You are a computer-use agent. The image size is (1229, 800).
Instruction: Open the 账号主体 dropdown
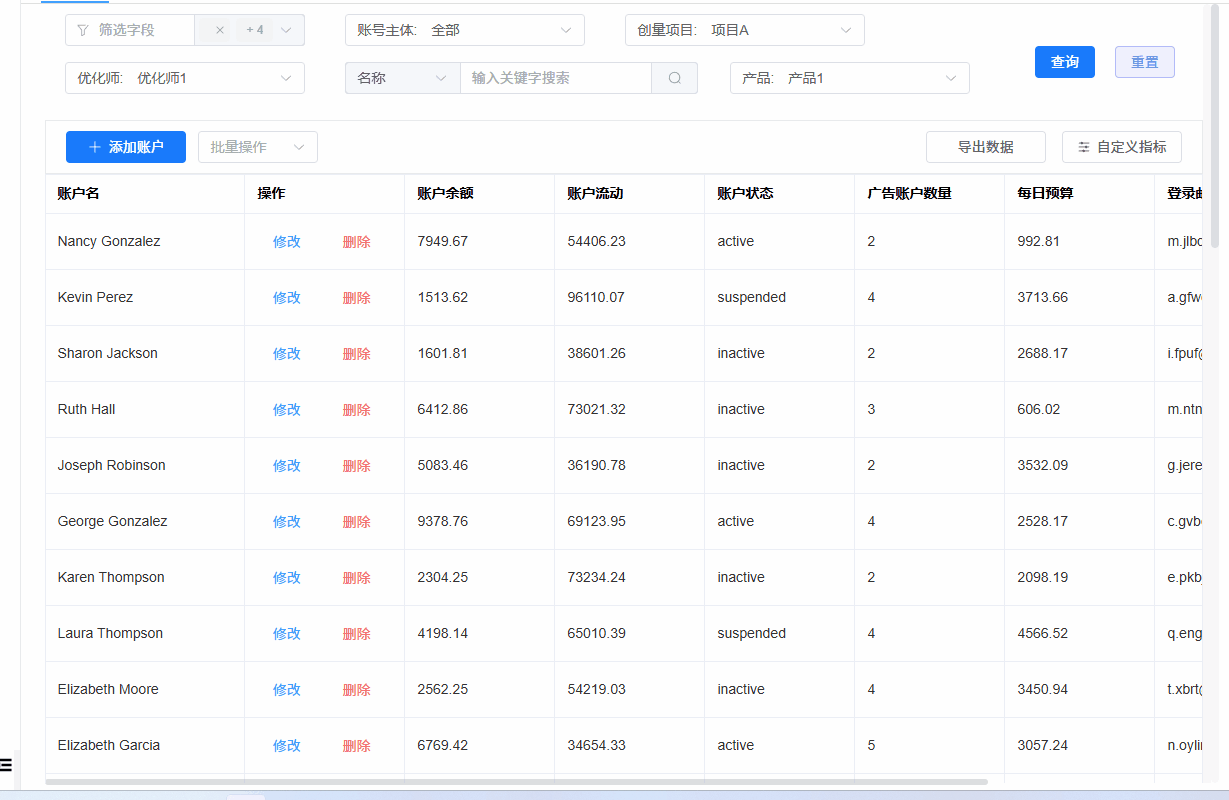click(464, 30)
